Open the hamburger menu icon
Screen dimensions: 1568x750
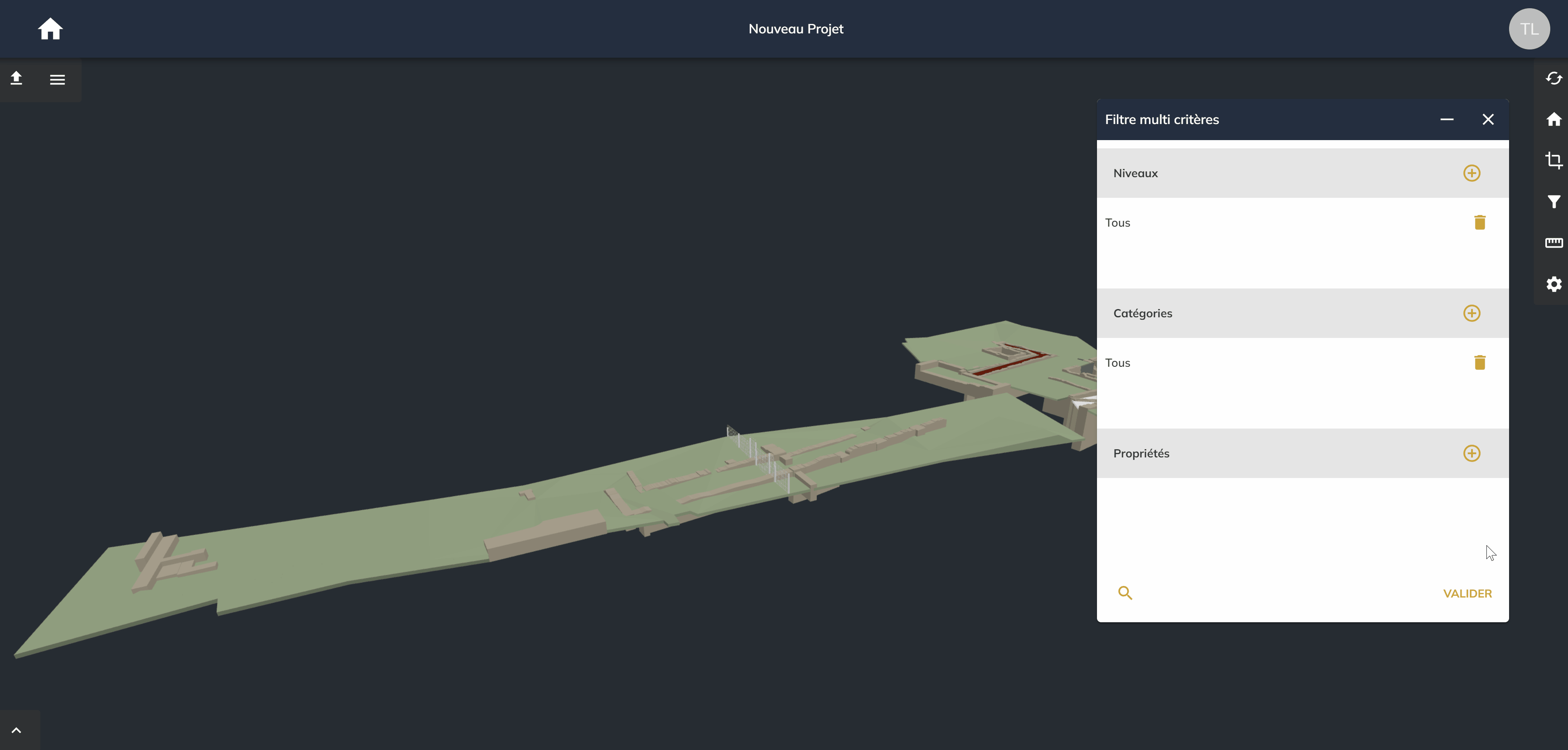coord(57,79)
